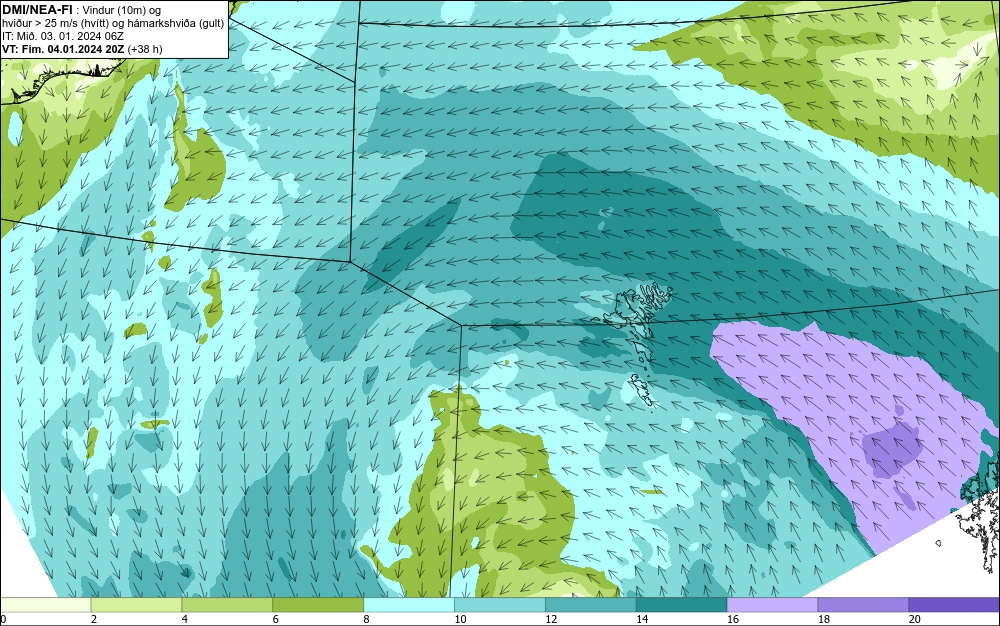Click the aqua 10–12 legend swatch

click(500, 605)
